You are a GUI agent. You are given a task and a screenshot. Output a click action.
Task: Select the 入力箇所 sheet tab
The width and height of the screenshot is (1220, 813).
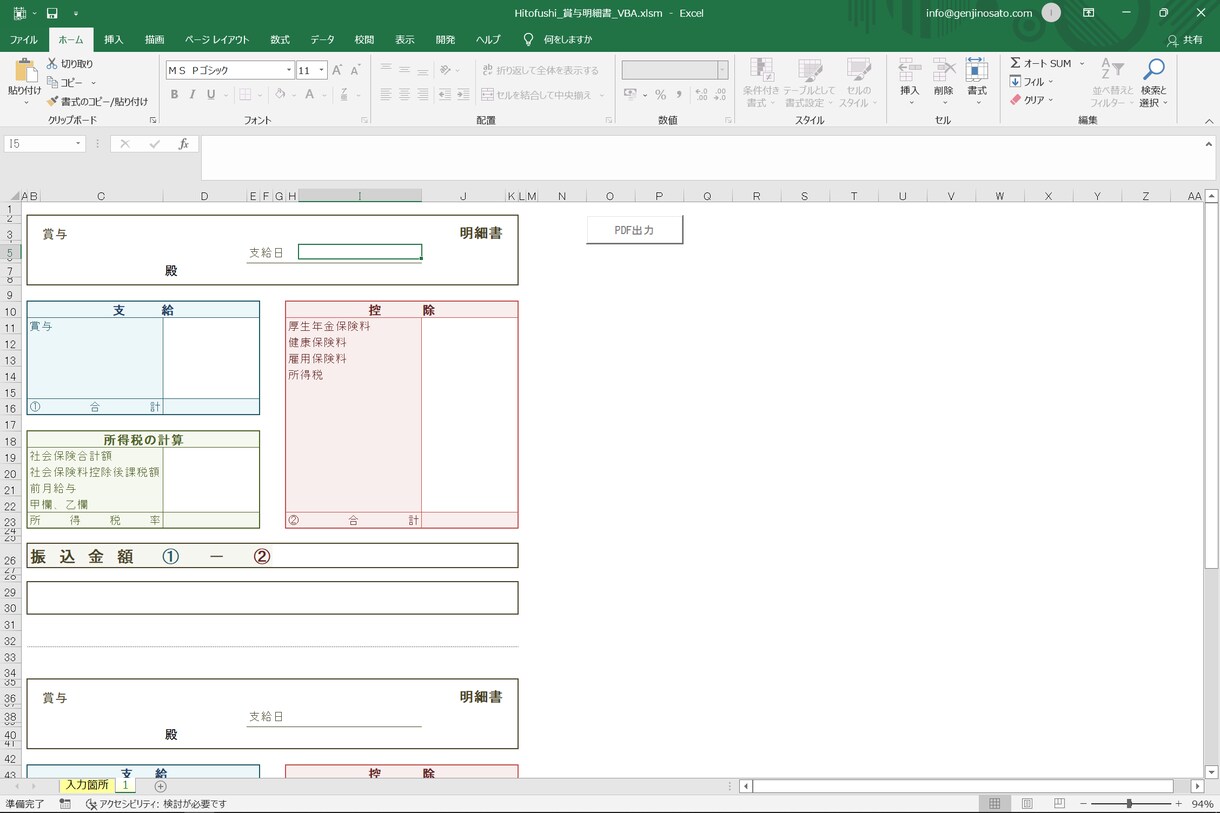point(87,786)
